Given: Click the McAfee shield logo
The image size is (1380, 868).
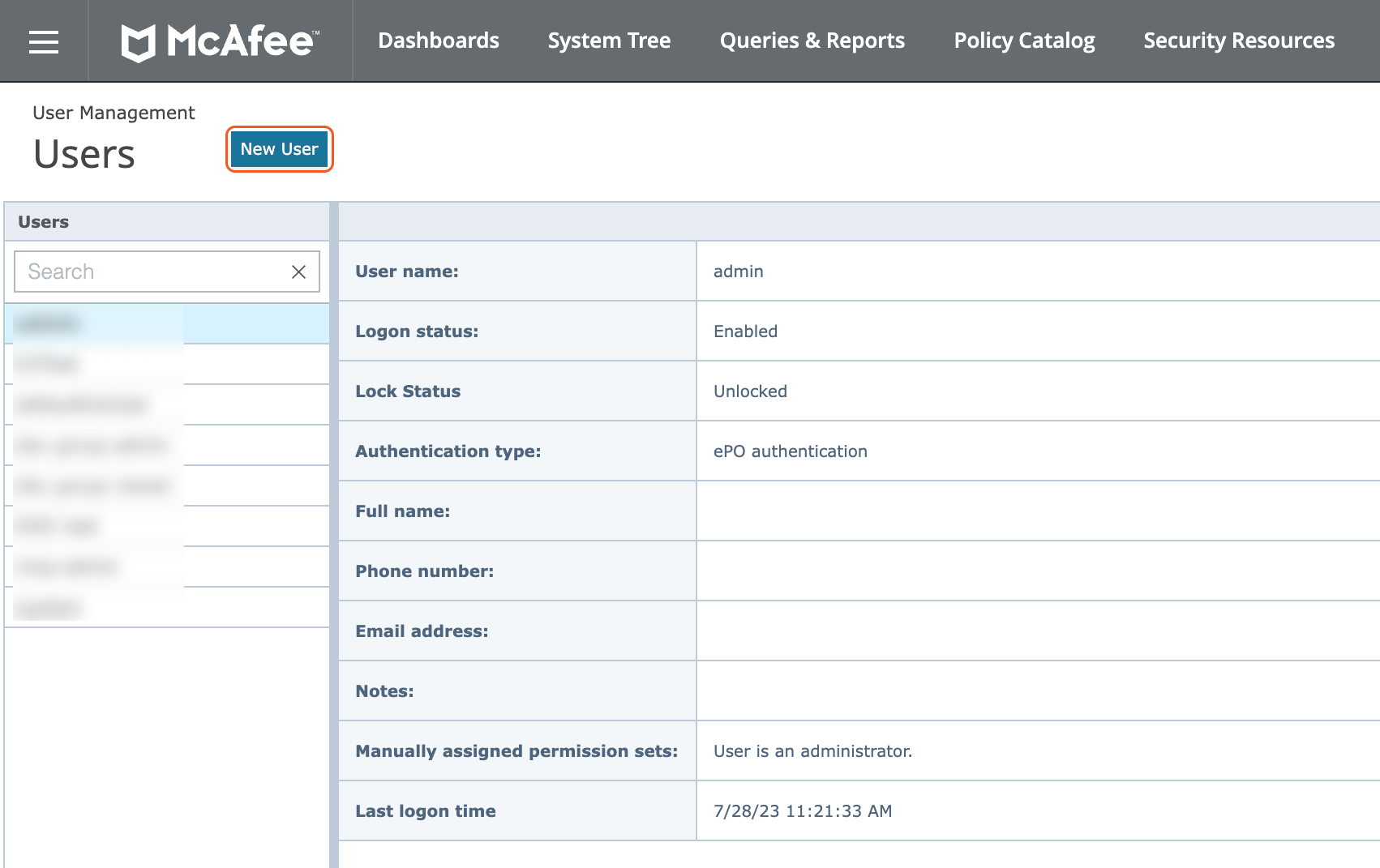Looking at the screenshot, I should [139, 42].
